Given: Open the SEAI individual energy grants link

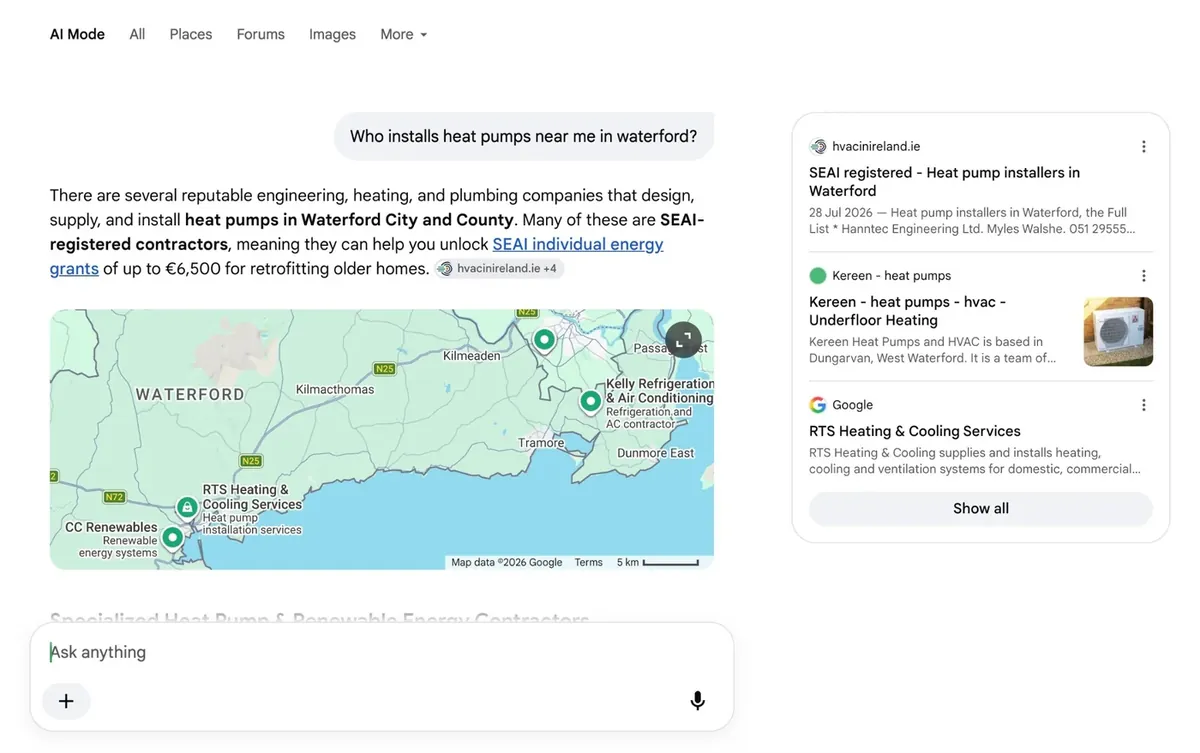Looking at the screenshot, I should pyautogui.click(x=578, y=244).
